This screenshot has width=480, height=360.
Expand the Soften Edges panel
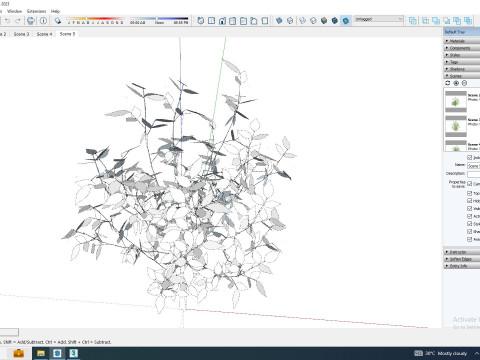(462, 259)
